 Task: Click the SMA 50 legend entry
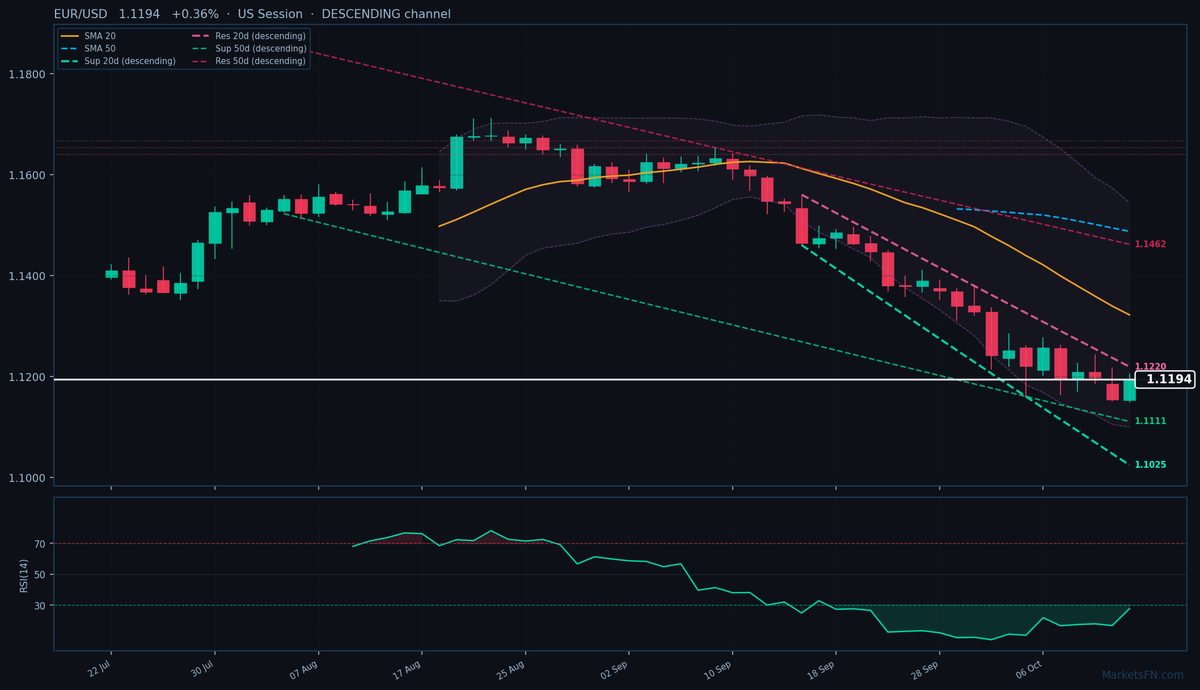[x=88, y=49]
